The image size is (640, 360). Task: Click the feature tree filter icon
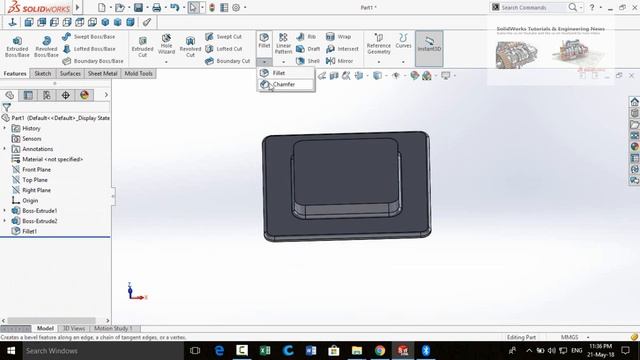(x=7, y=107)
